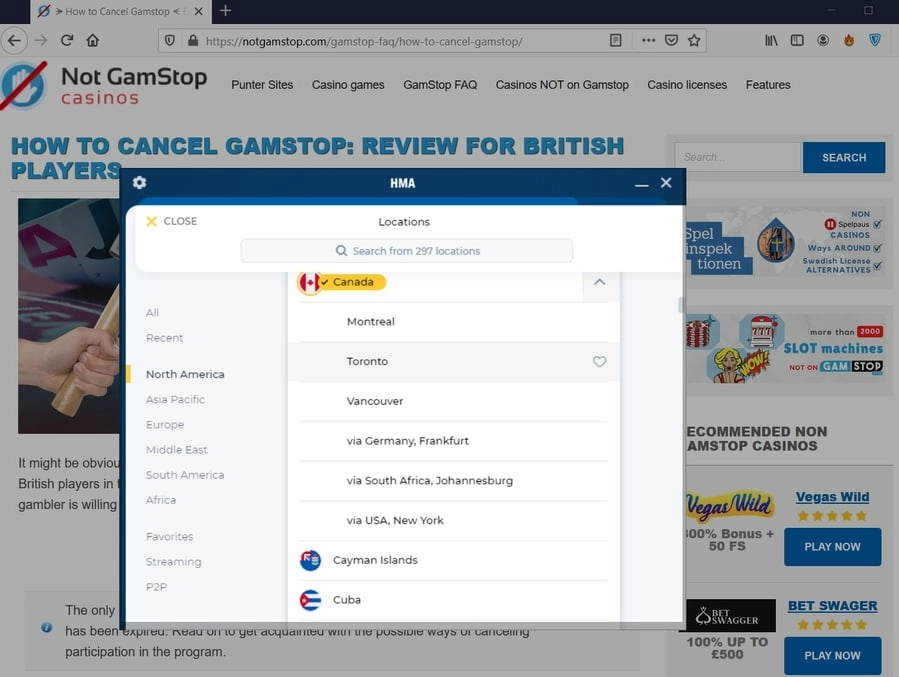This screenshot has width=899, height=677.
Task: Open Features menu
Action: tap(768, 85)
